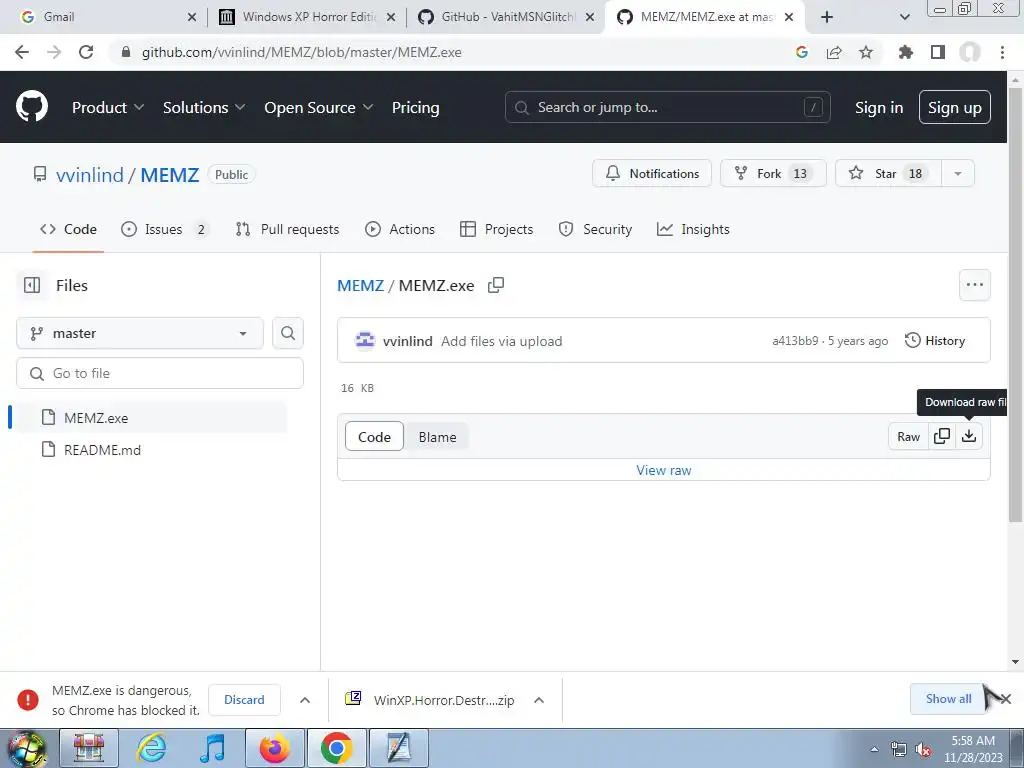Click the Go to file field
This screenshot has height=768, width=1024.
160,373
